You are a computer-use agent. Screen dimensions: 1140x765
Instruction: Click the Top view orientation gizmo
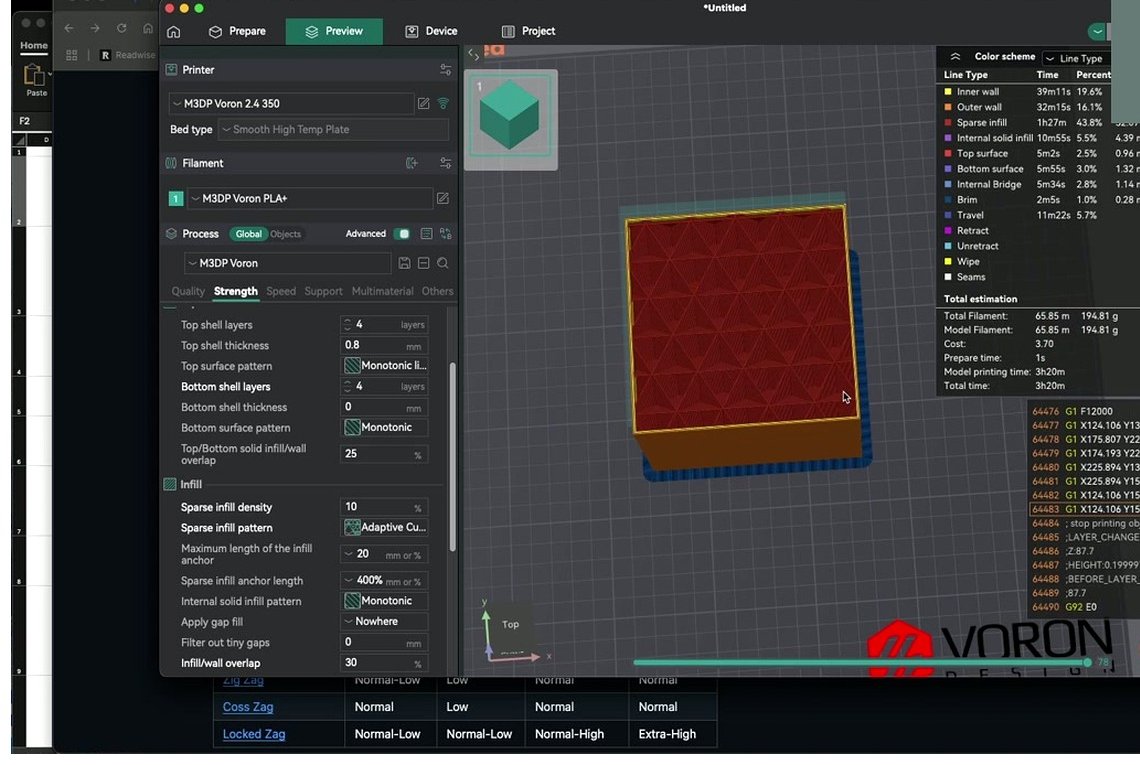[510, 624]
